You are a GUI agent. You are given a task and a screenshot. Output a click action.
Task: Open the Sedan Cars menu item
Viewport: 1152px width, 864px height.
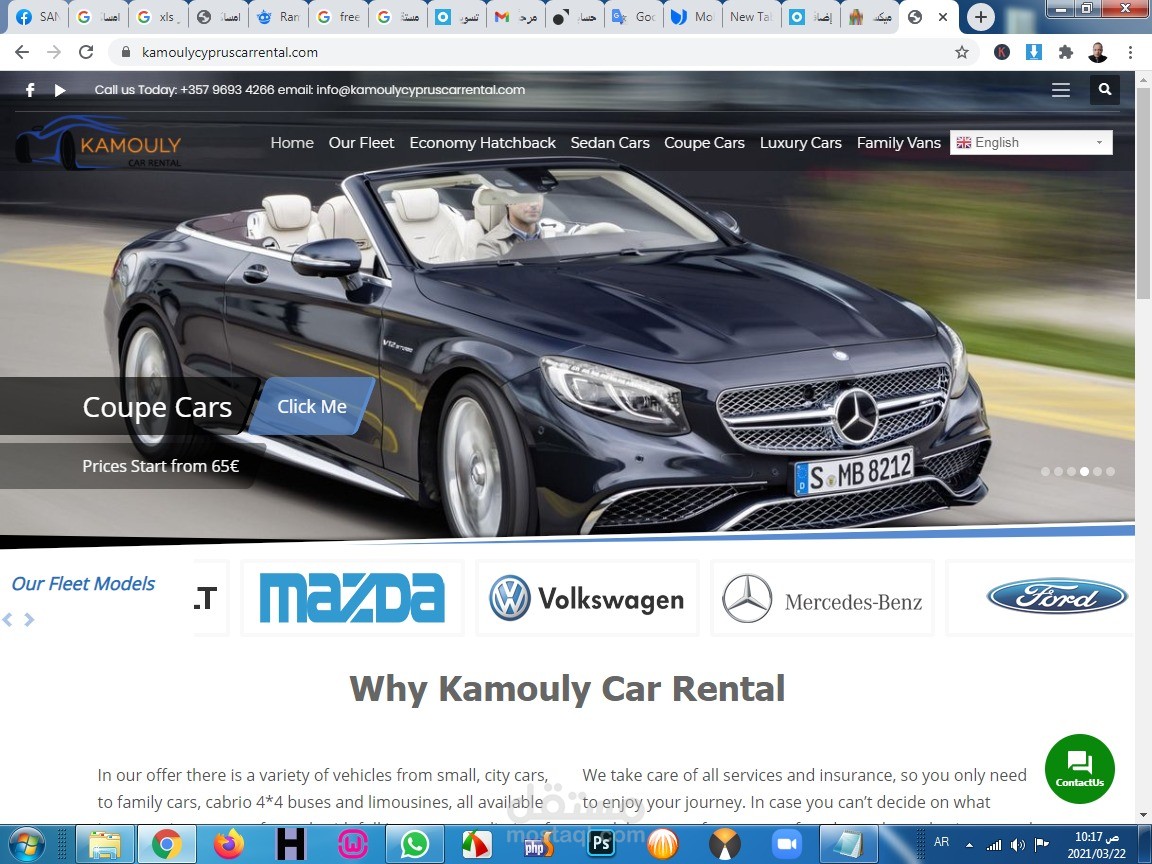[x=610, y=143]
